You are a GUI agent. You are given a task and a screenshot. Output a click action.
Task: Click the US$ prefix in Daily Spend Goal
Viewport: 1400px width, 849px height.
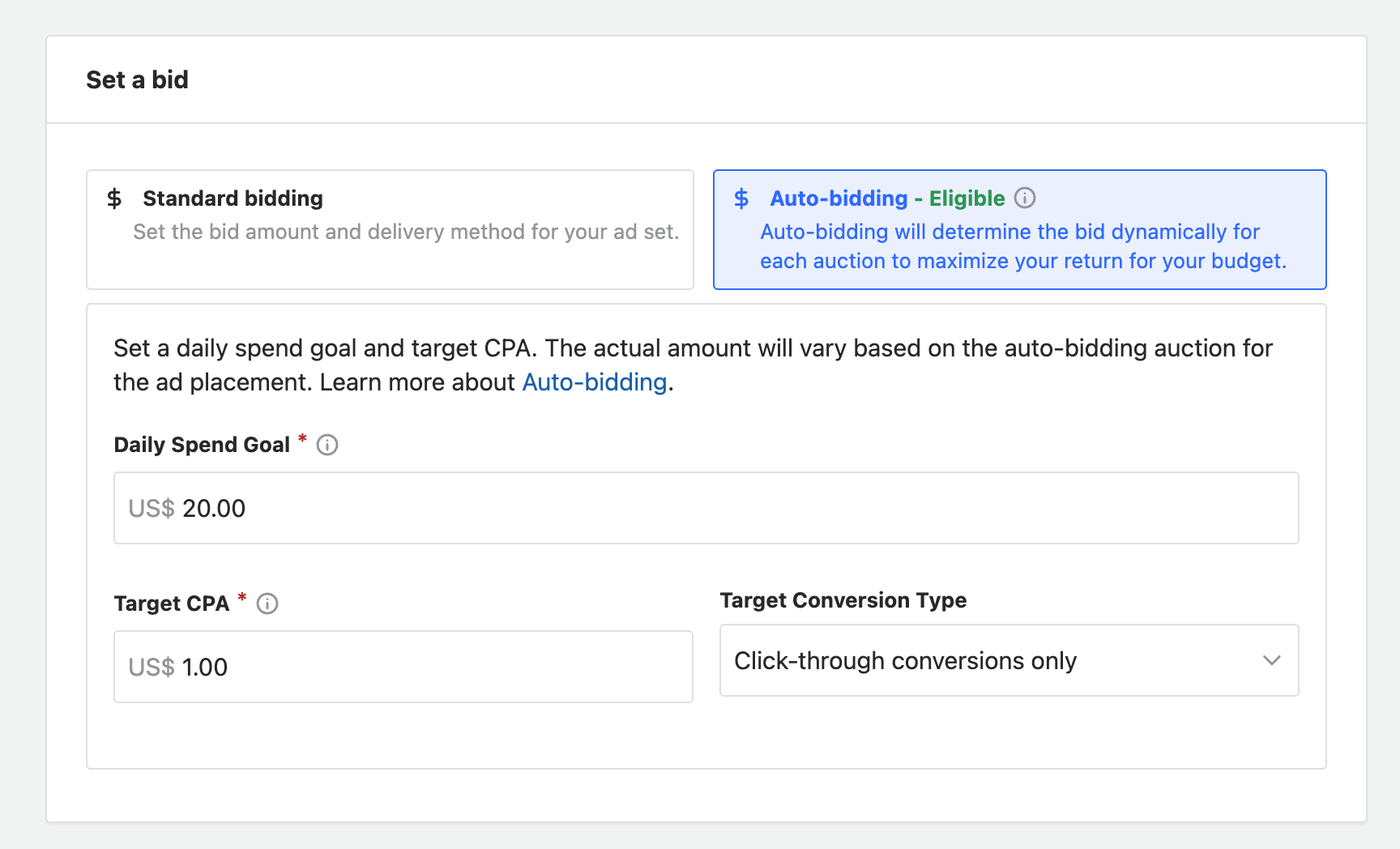coord(152,508)
